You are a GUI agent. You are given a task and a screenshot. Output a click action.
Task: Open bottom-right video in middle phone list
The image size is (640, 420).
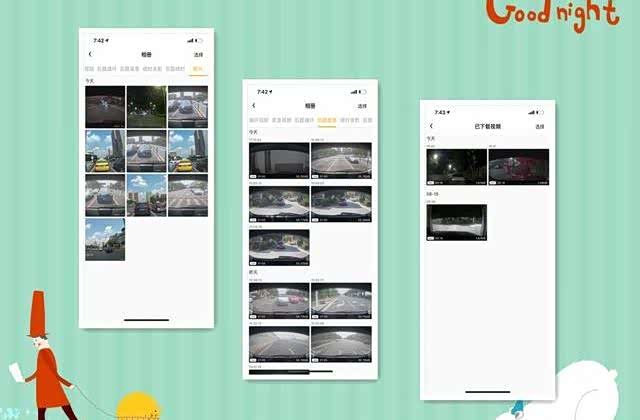(341, 342)
